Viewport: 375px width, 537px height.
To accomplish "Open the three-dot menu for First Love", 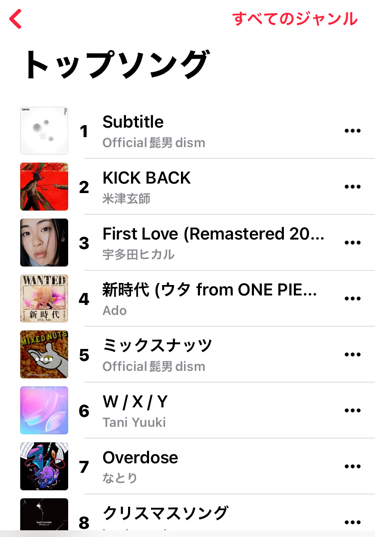I will point(352,242).
